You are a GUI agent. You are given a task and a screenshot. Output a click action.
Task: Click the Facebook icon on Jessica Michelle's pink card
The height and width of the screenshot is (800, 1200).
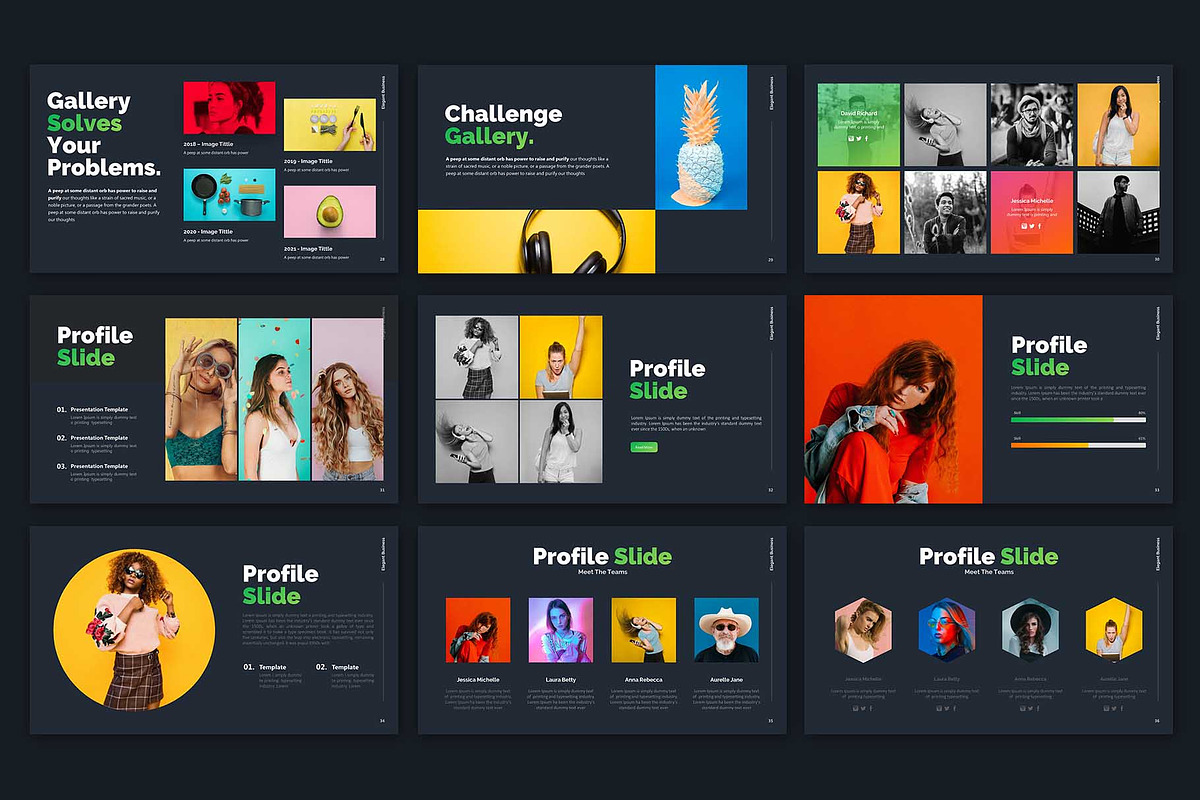coord(1039,226)
